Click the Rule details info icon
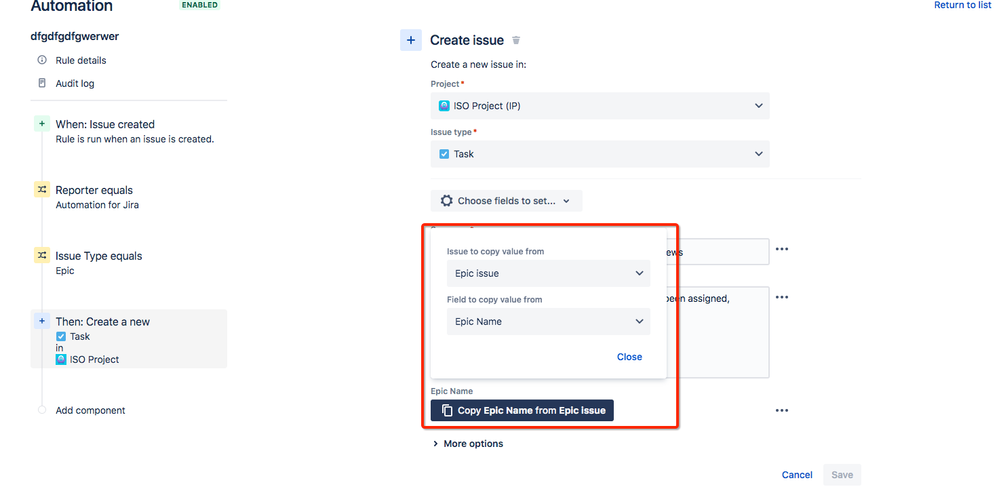The width and height of the screenshot is (999, 504). [x=42, y=60]
